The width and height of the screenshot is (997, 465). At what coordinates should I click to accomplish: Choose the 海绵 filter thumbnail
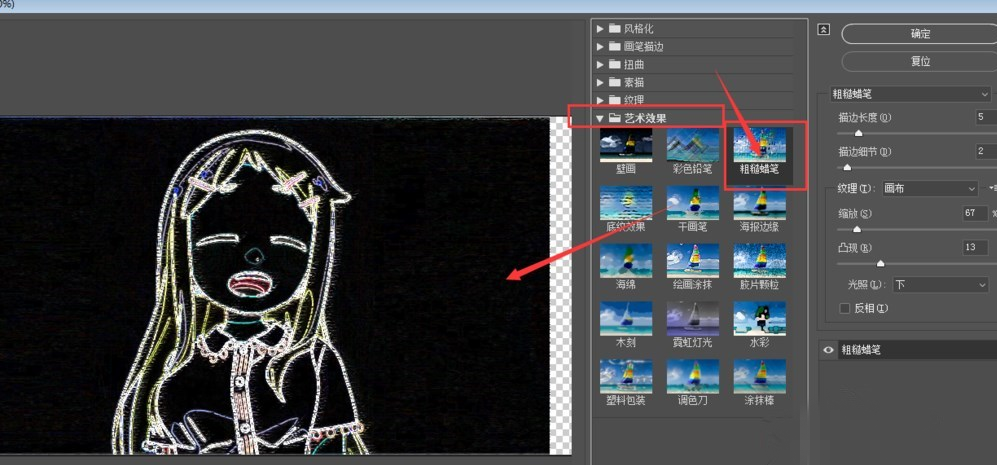626,261
